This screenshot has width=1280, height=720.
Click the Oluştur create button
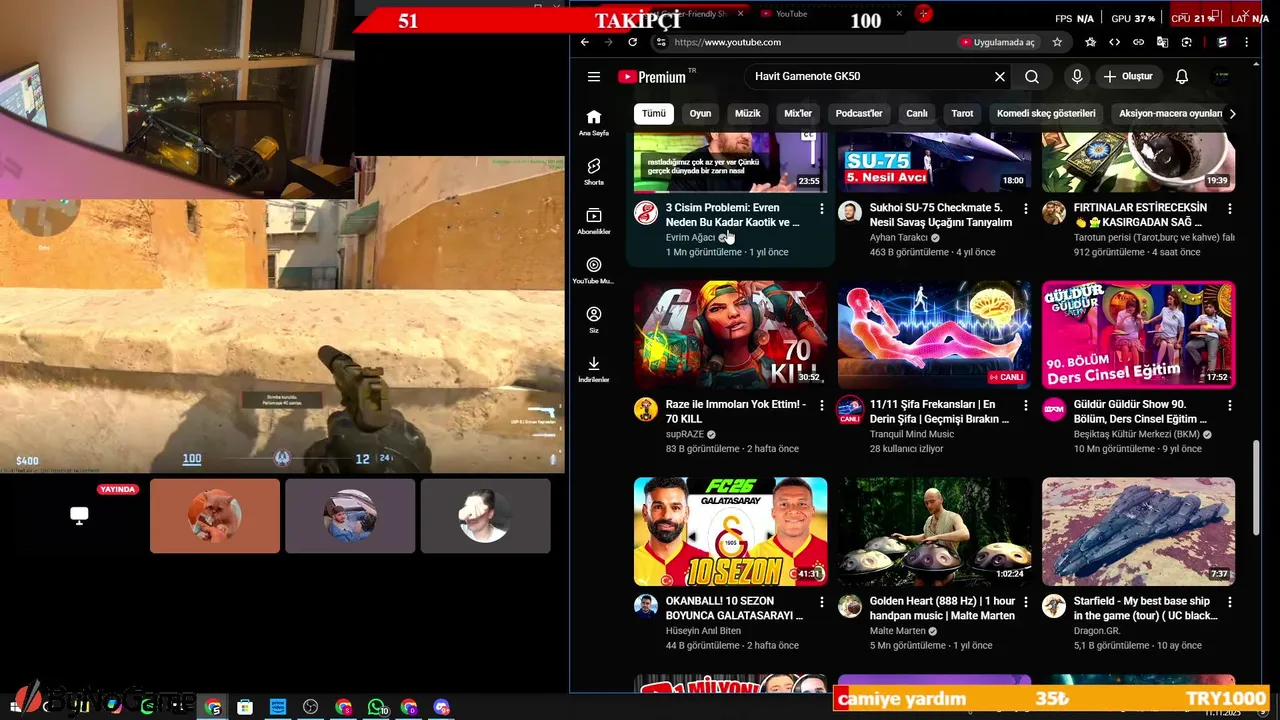click(x=1128, y=77)
